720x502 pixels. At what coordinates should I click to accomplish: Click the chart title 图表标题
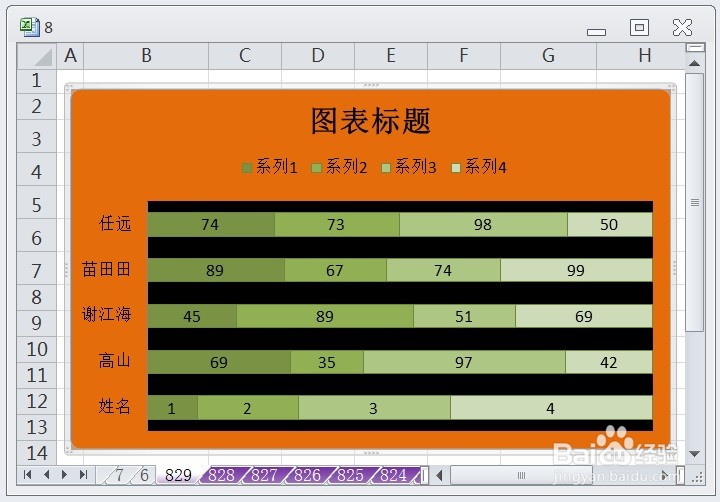click(x=371, y=121)
